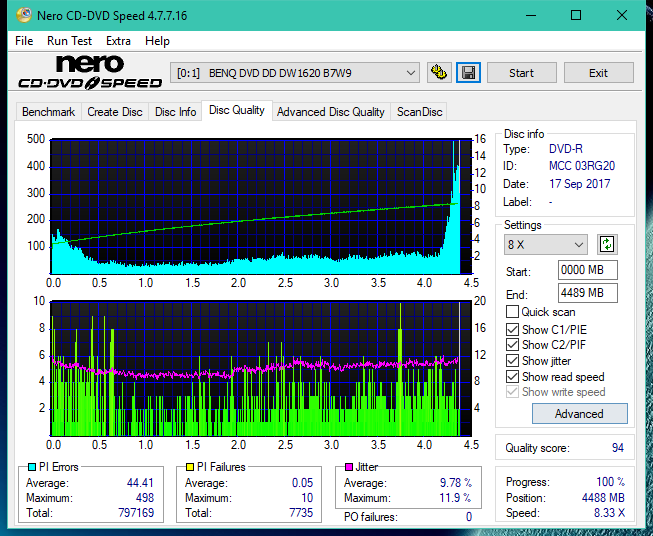The height and width of the screenshot is (536, 653).
Task: Click the Speed 8.33 X value
Action: click(609, 513)
